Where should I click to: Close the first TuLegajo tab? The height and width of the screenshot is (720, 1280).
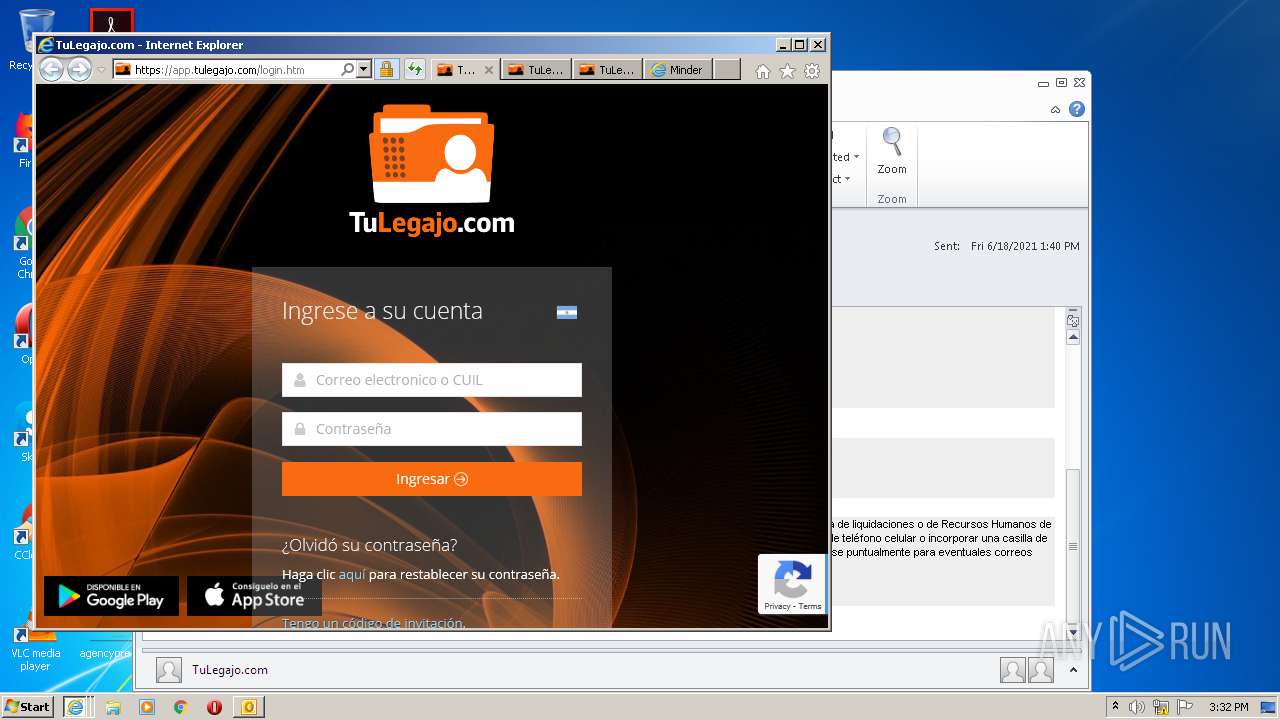tap(489, 70)
